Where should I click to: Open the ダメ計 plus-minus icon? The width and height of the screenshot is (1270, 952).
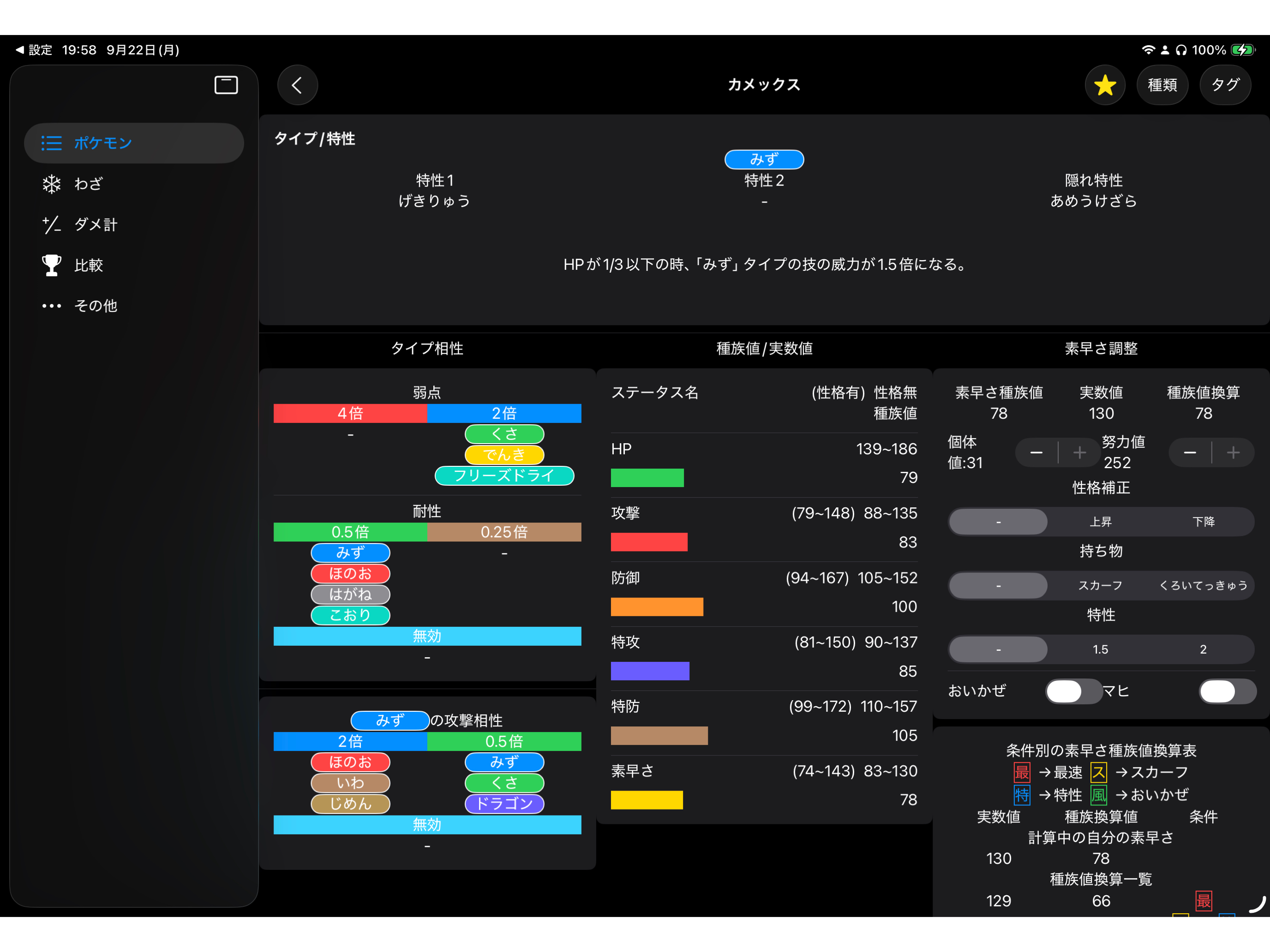[52, 224]
